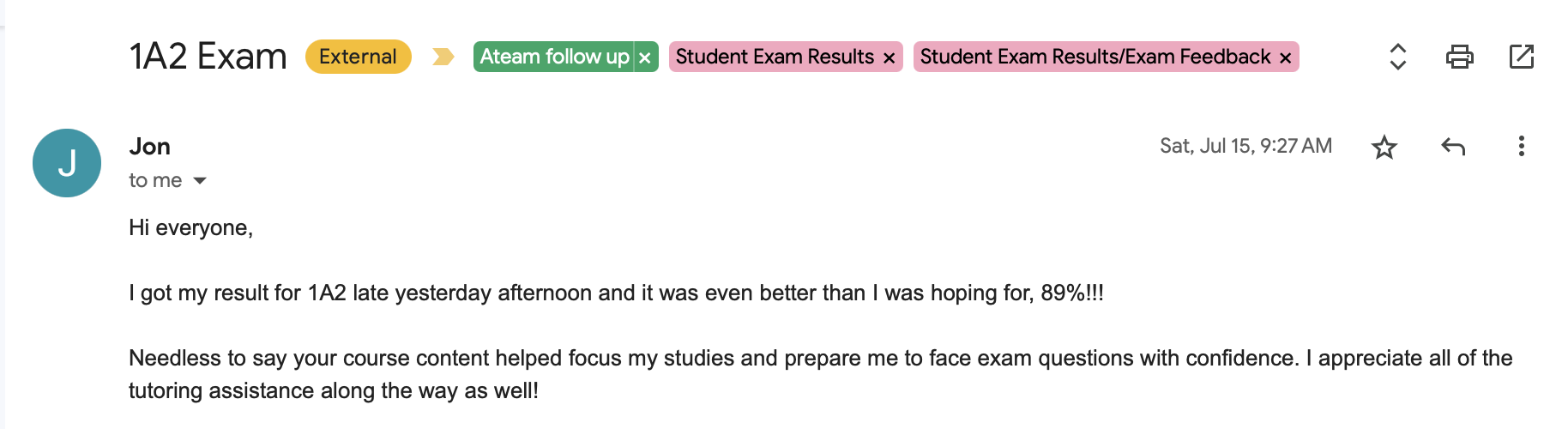Click Jon's round avatar with letter J
This screenshot has height=429, width=1568.
67,163
